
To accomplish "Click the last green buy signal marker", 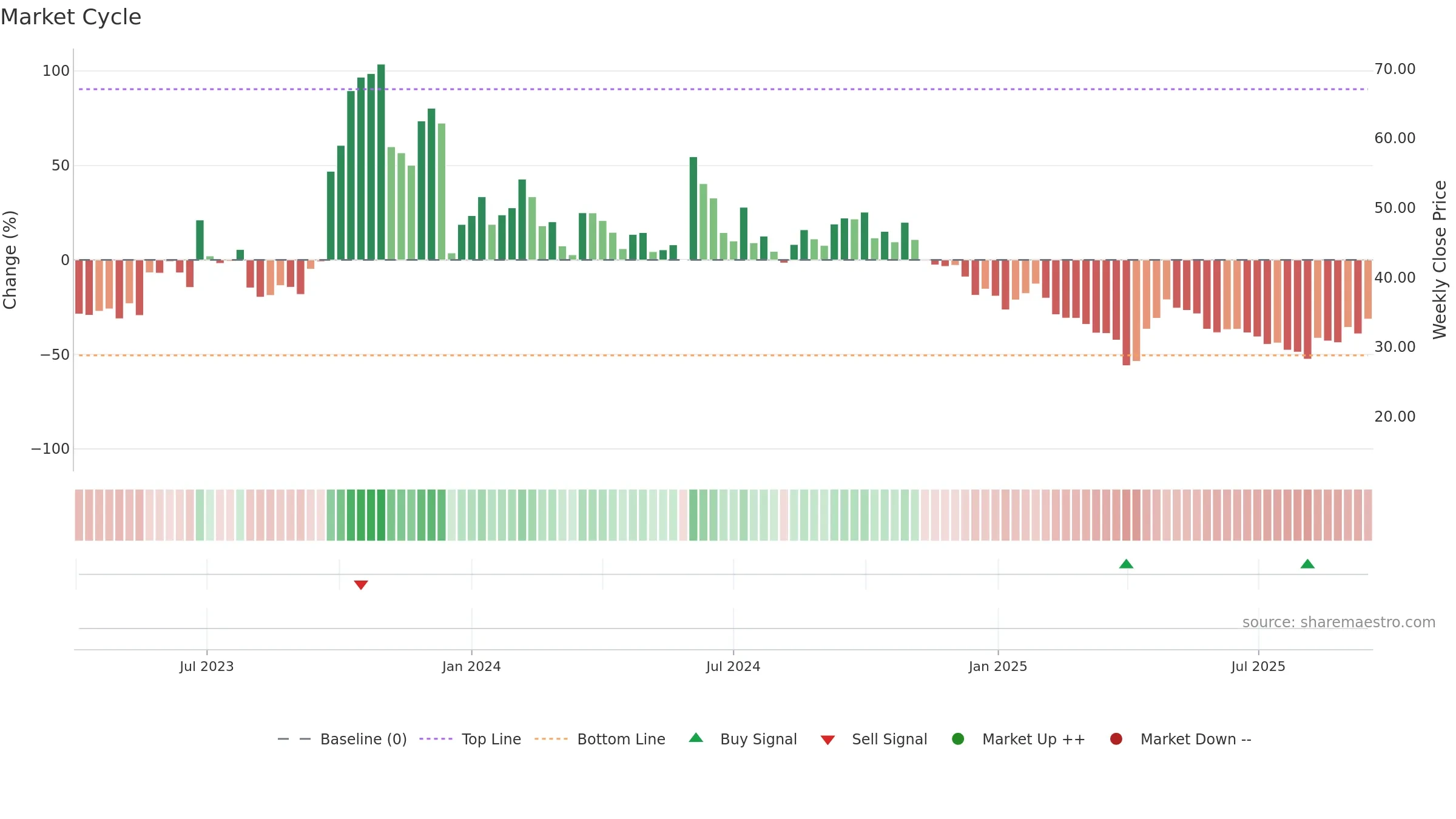I will pos(1307,564).
